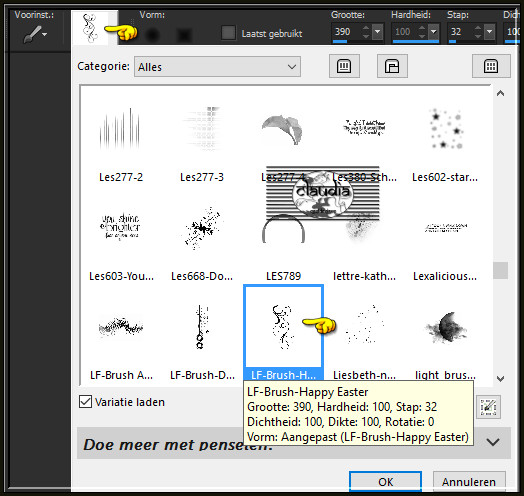Image resolution: width=524 pixels, height=496 pixels.
Task: Enable the Laatst gebruikt checkbox
Action: click(228, 33)
